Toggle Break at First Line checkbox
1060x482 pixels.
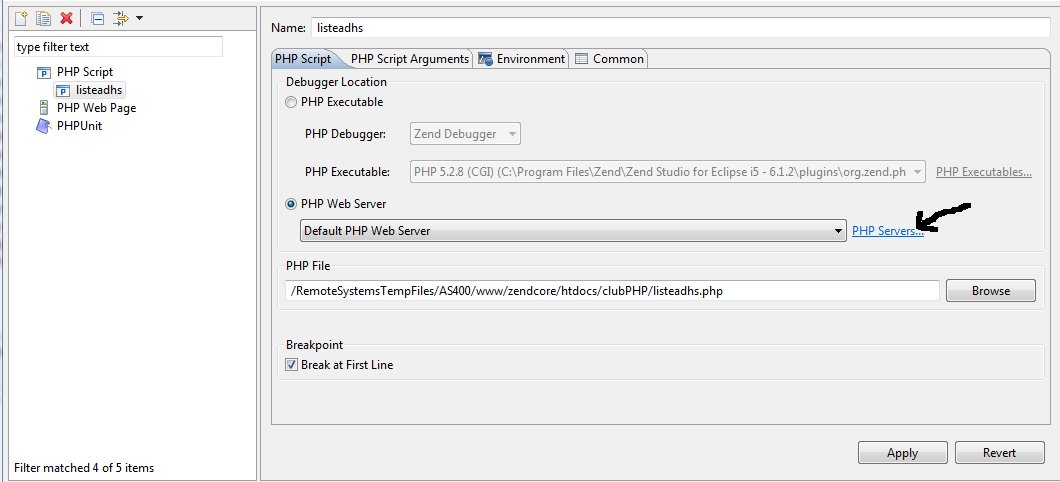tap(291, 364)
